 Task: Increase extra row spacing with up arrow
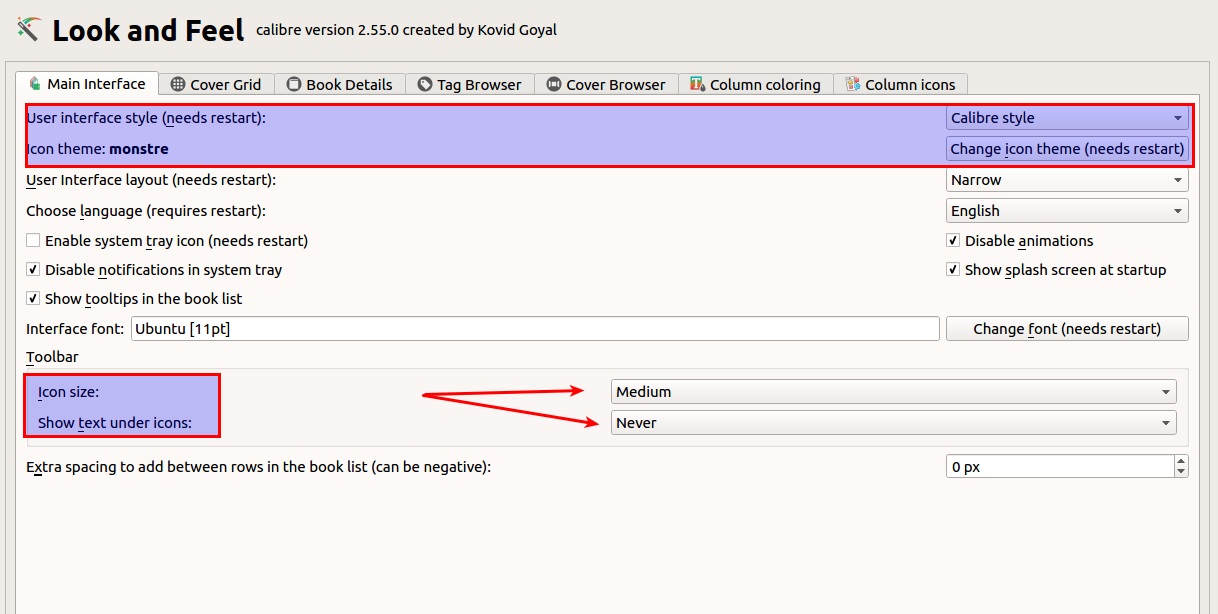(1181, 461)
